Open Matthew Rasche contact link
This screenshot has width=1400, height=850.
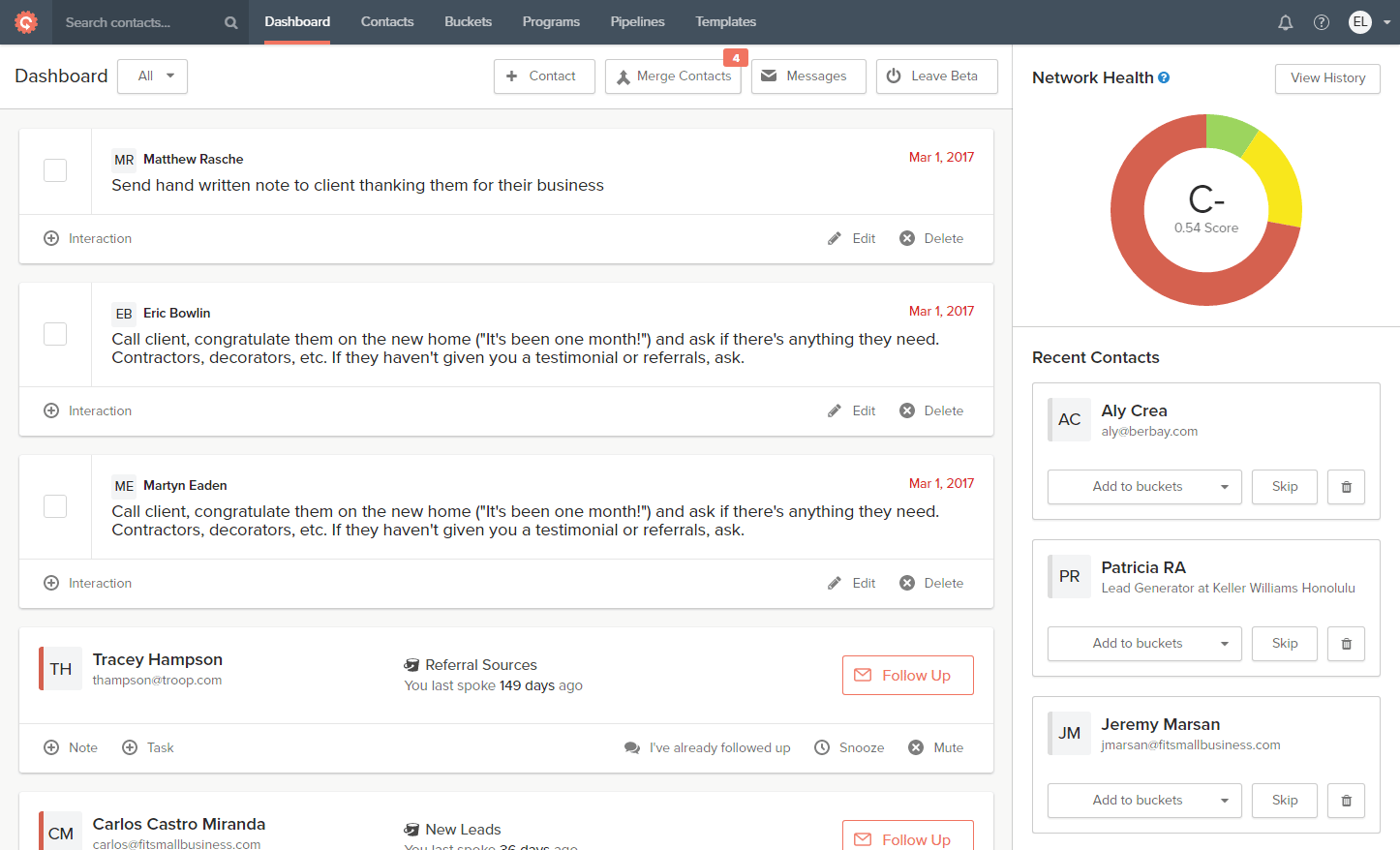point(193,159)
